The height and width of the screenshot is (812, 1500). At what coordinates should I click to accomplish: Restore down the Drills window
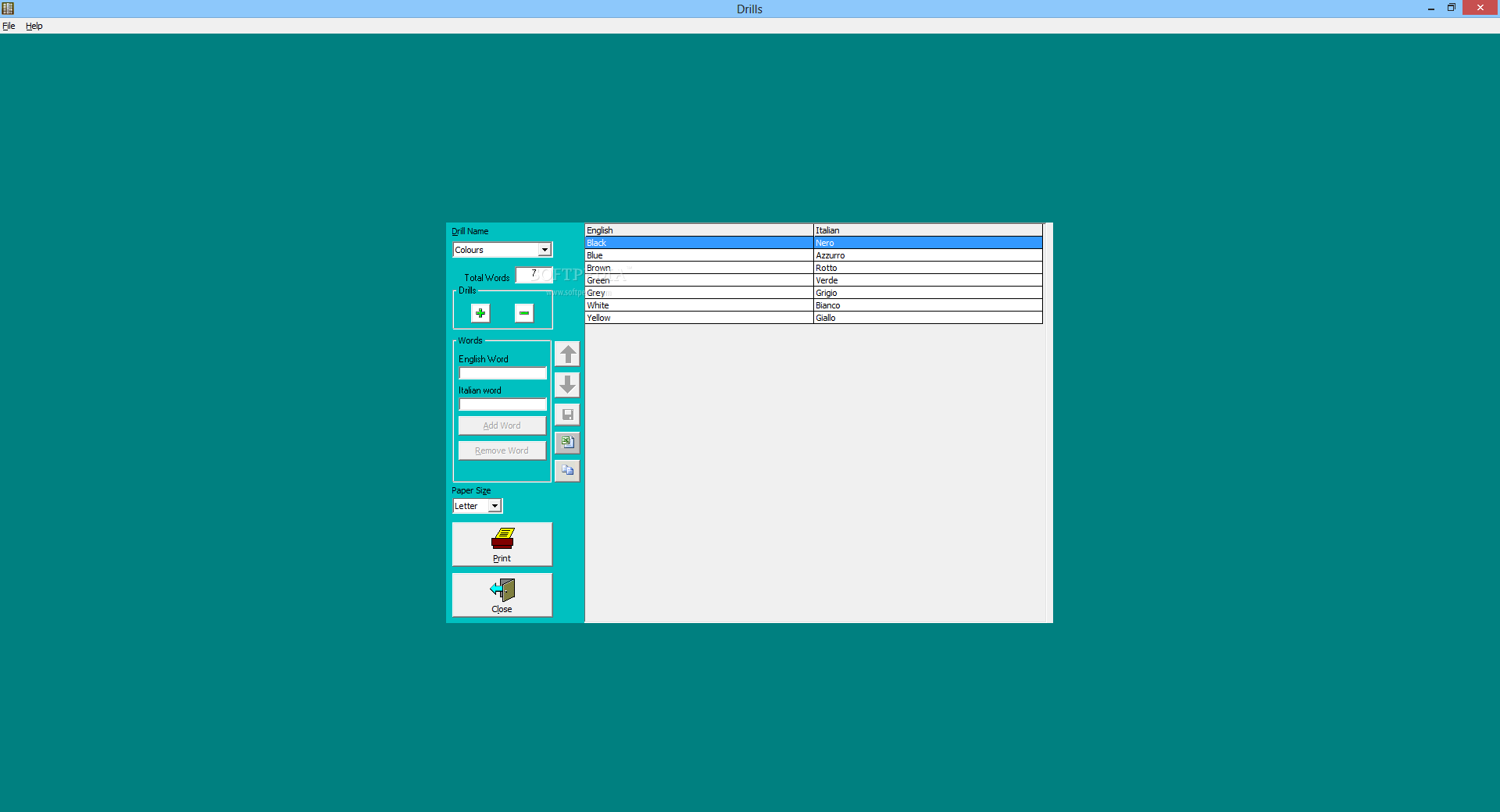coord(1452,8)
